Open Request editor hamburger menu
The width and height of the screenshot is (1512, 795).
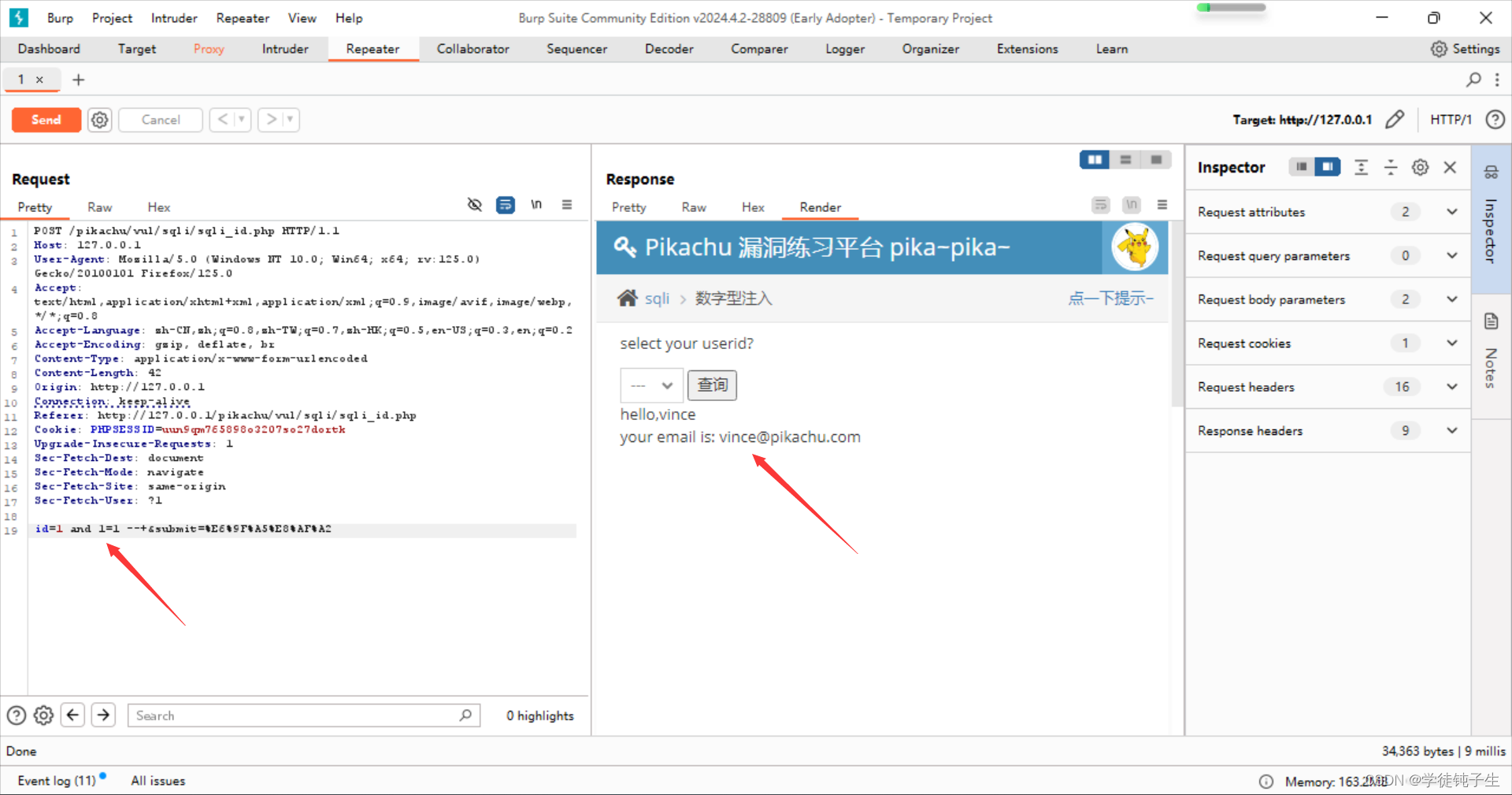[566, 205]
